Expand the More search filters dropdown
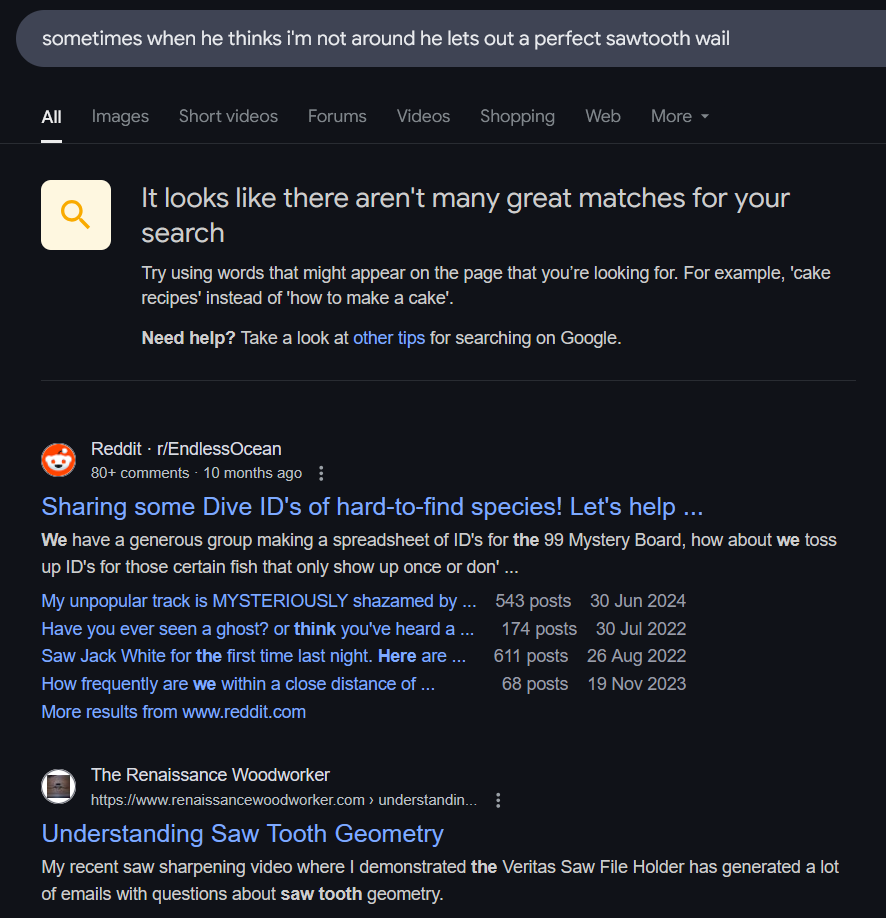The width and height of the screenshot is (886, 918). point(680,117)
